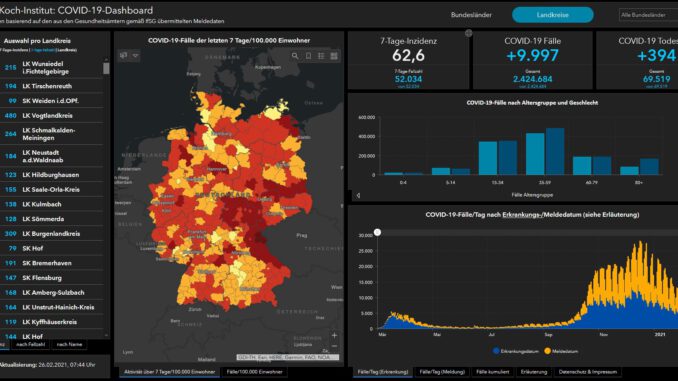
Task: Click the expand circle beside 7-Tage-Inzidenz
Action: click(468, 33)
